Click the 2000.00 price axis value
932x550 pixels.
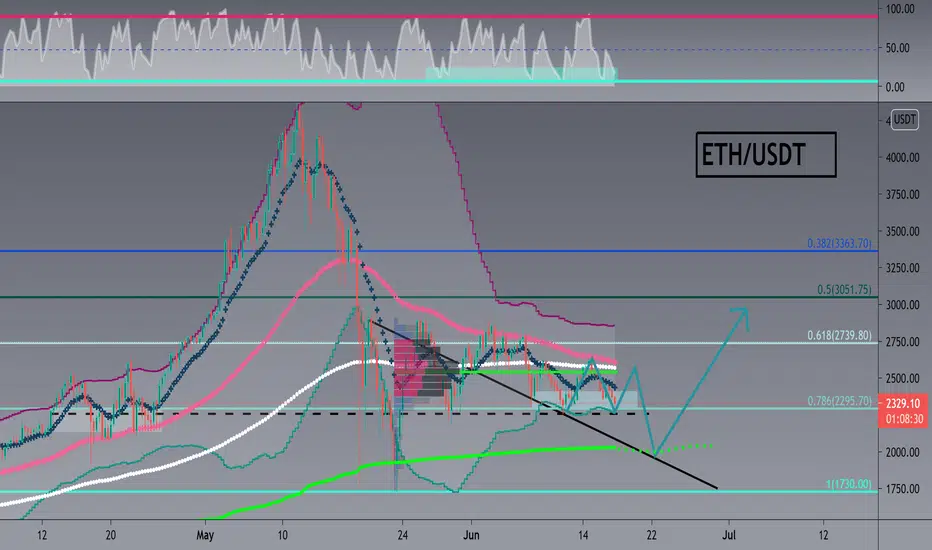tap(902, 452)
